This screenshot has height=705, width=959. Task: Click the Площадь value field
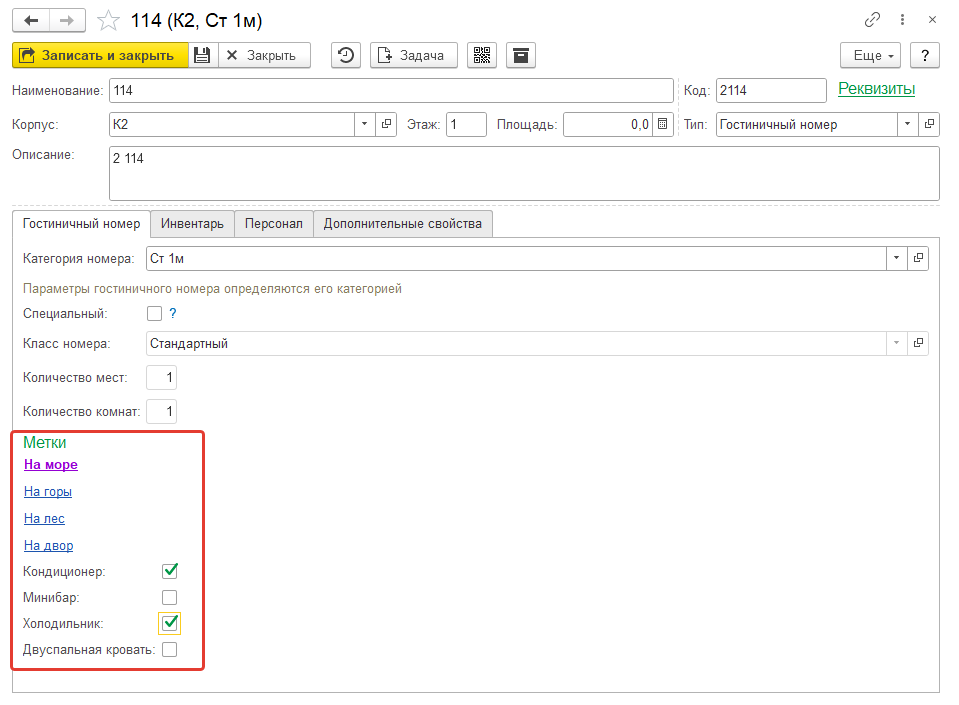[x=608, y=124]
